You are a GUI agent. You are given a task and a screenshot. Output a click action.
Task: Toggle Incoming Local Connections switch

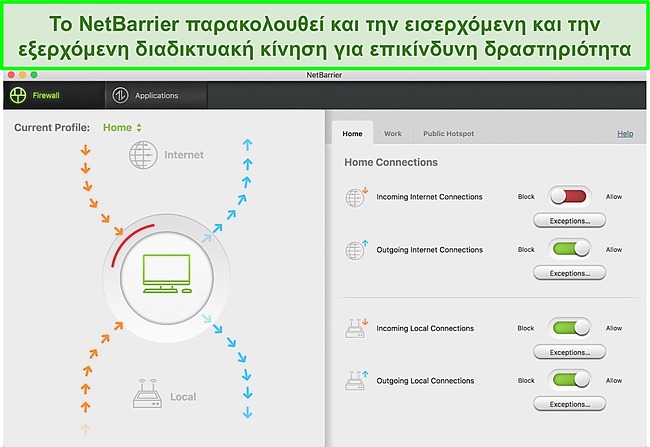(570, 328)
